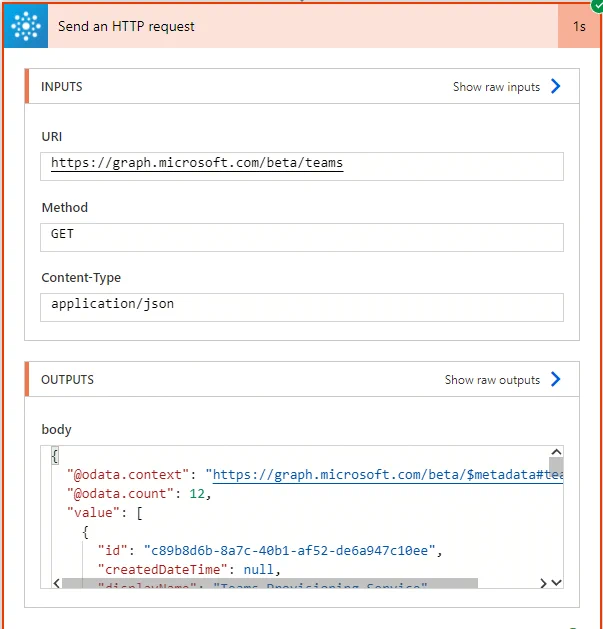
Task: Click the body horizontal scroll left arrow
Action: (x=57, y=583)
